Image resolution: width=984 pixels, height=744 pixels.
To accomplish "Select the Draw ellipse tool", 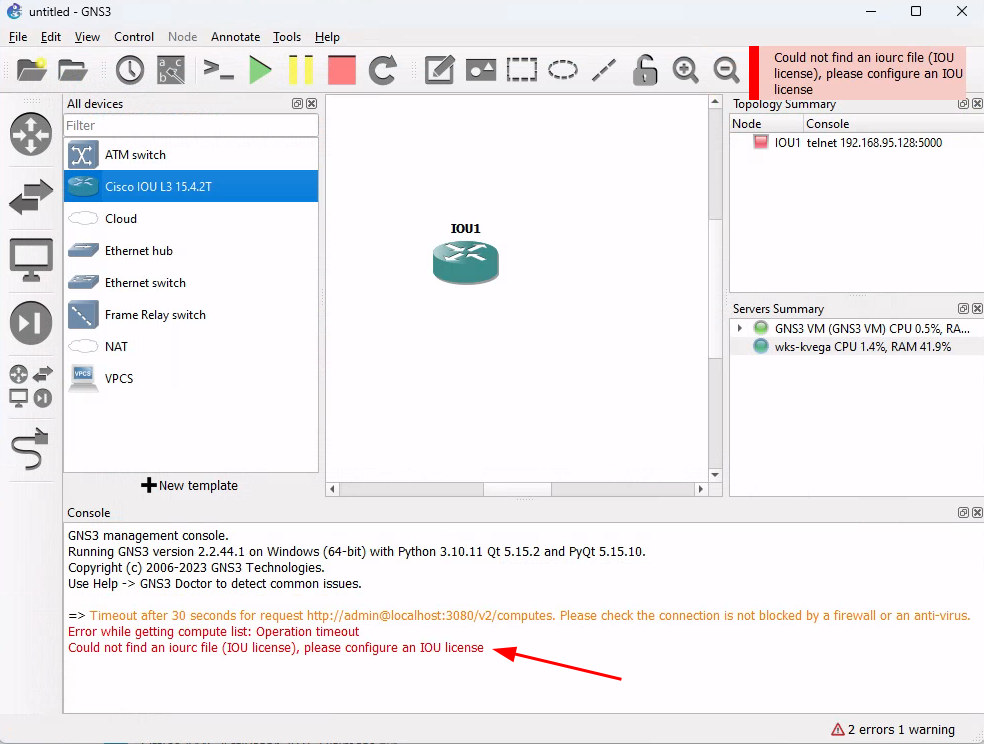I will pyautogui.click(x=563, y=70).
